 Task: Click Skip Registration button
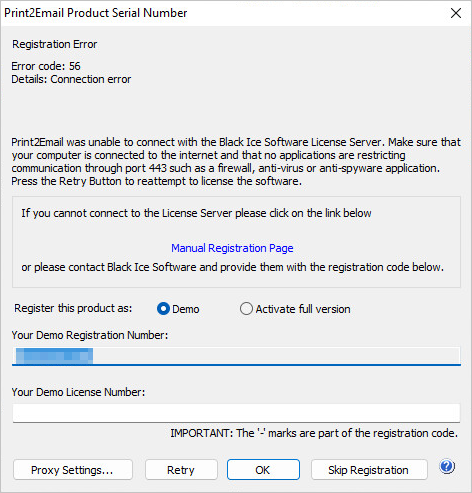click(369, 470)
